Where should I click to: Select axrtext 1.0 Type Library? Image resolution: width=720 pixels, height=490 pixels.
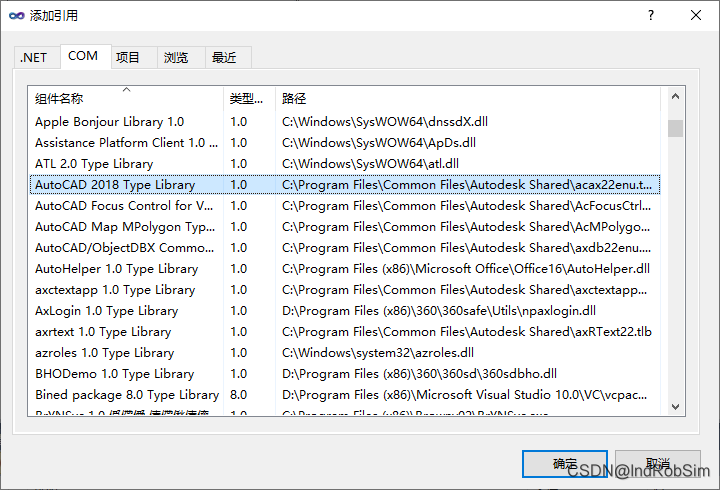pyautogui.click(x=345, y=332)
